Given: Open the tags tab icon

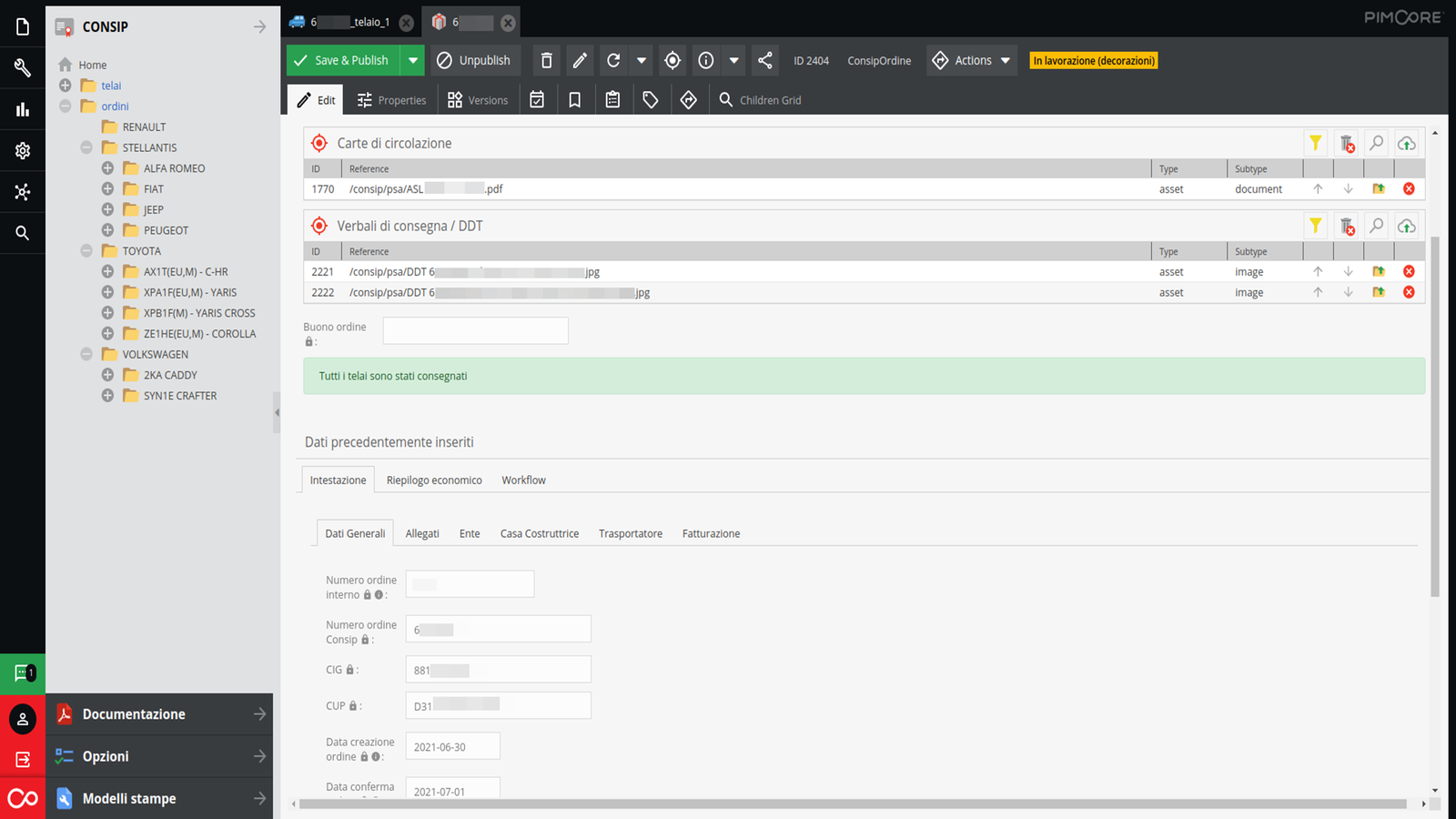Looking at the screenshot, I should (651, 100).
